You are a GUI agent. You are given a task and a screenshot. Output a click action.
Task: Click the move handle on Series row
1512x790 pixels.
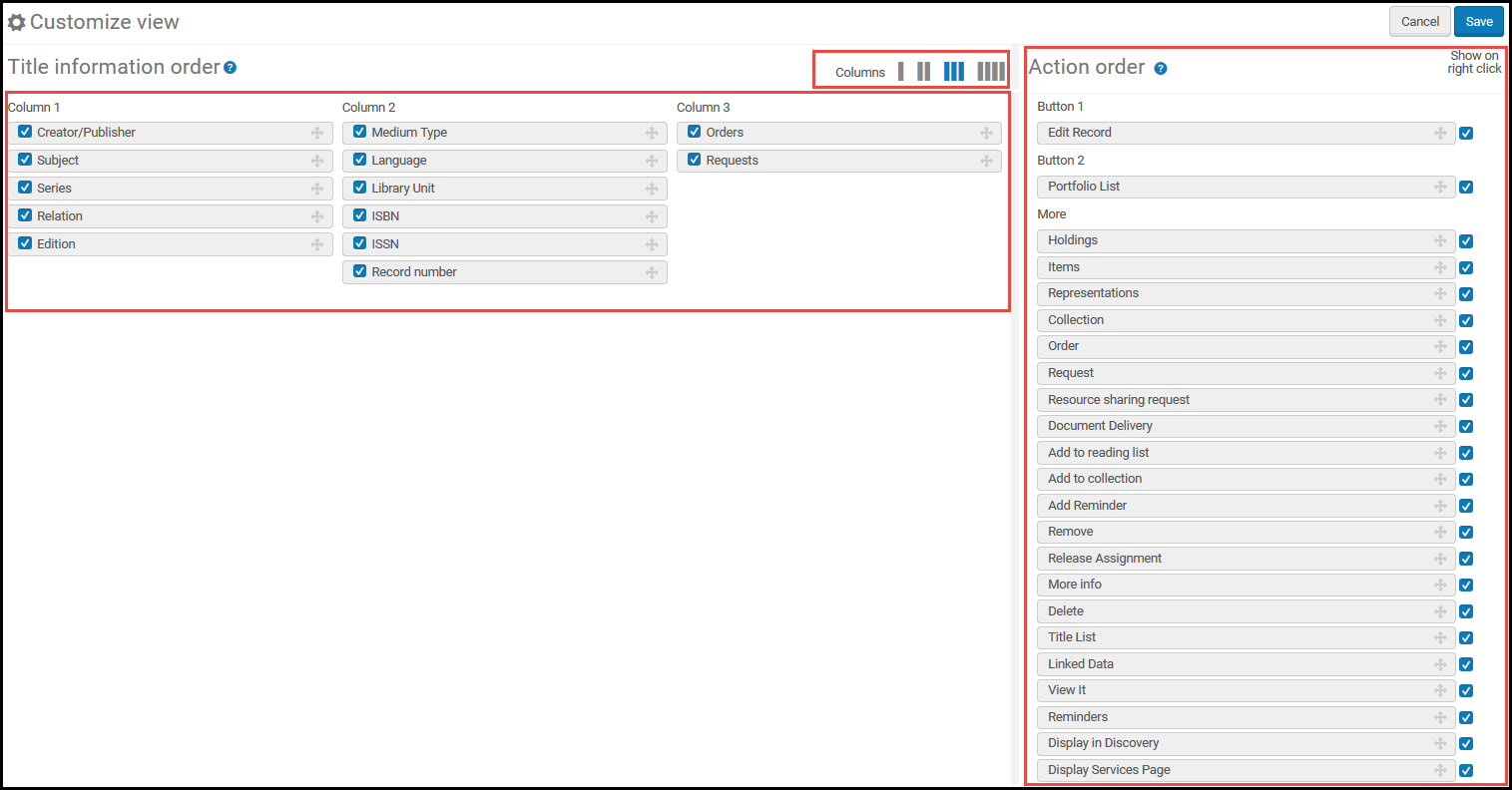click(317, 189)
